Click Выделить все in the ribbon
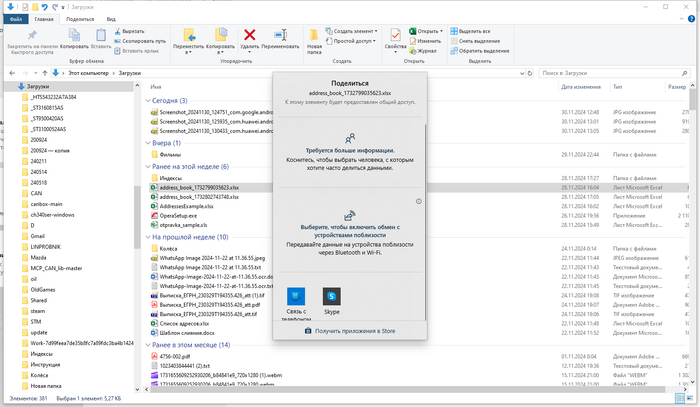This screenshot has height=407, width=700. pyautogui.click(x=474, y=31)
